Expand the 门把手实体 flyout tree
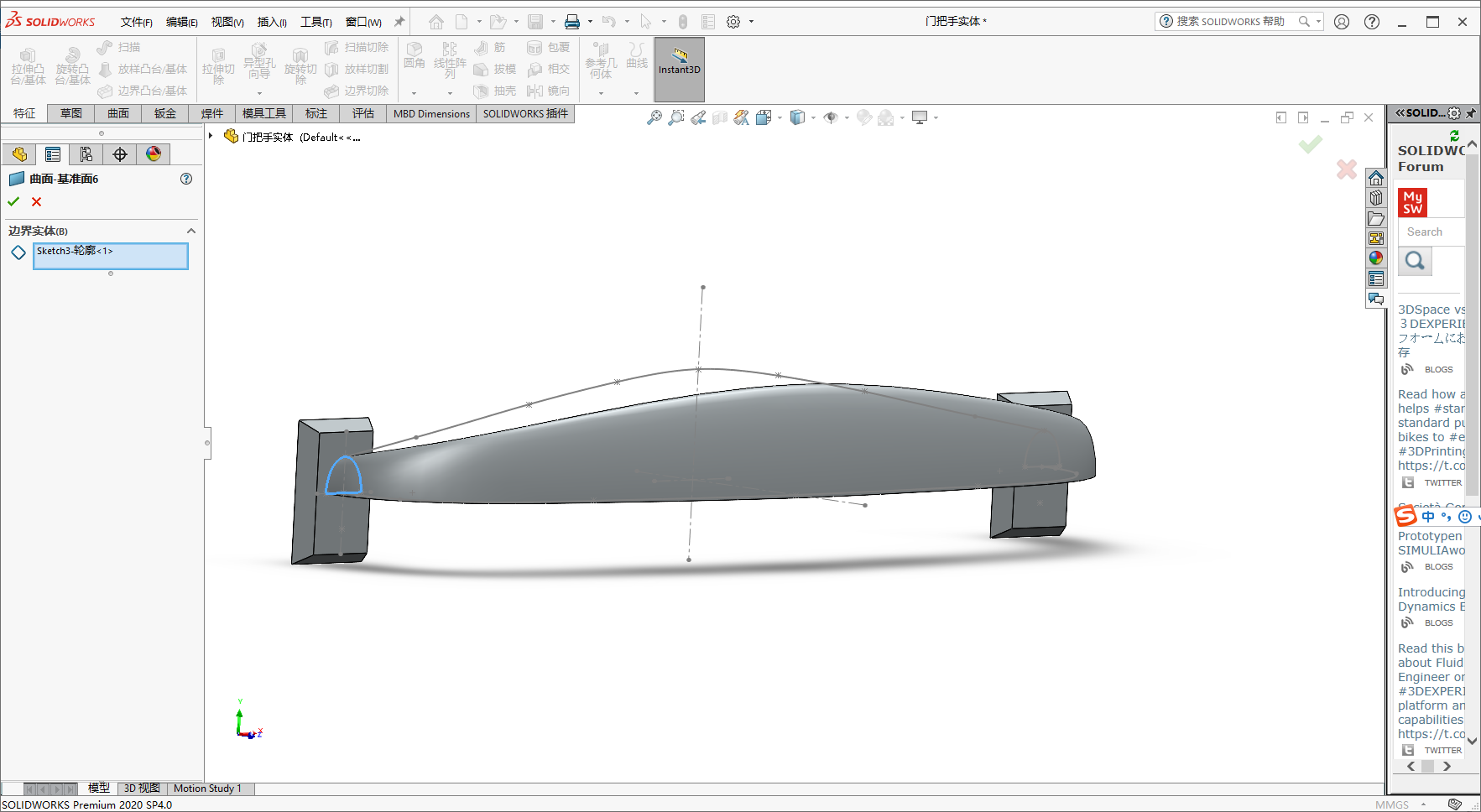Screen dimensions: 1481x812 click(x=211, y=136)
